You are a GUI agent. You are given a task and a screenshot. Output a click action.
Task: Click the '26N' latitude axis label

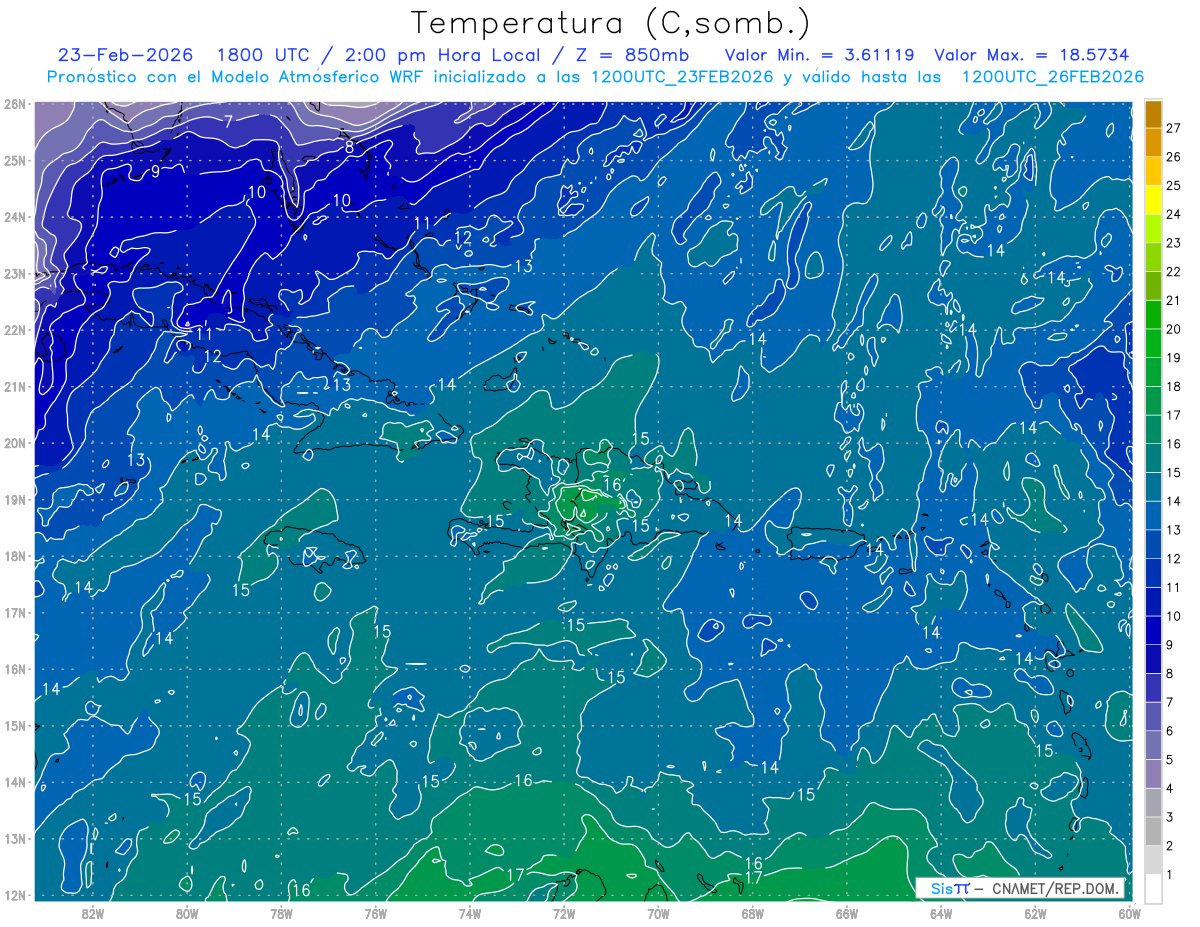point(15,104)
